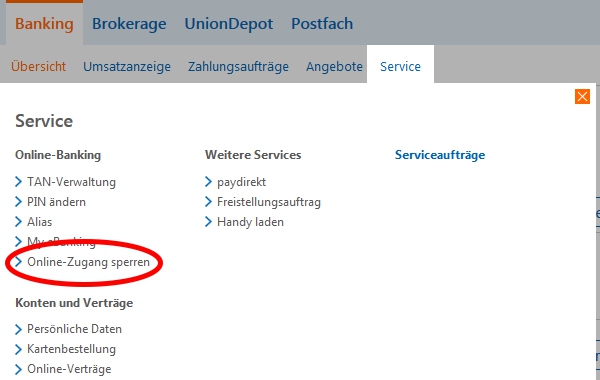Open the Online-Verträge link
This screenshot has height=380, width=600.
click(x=69, y=369)
